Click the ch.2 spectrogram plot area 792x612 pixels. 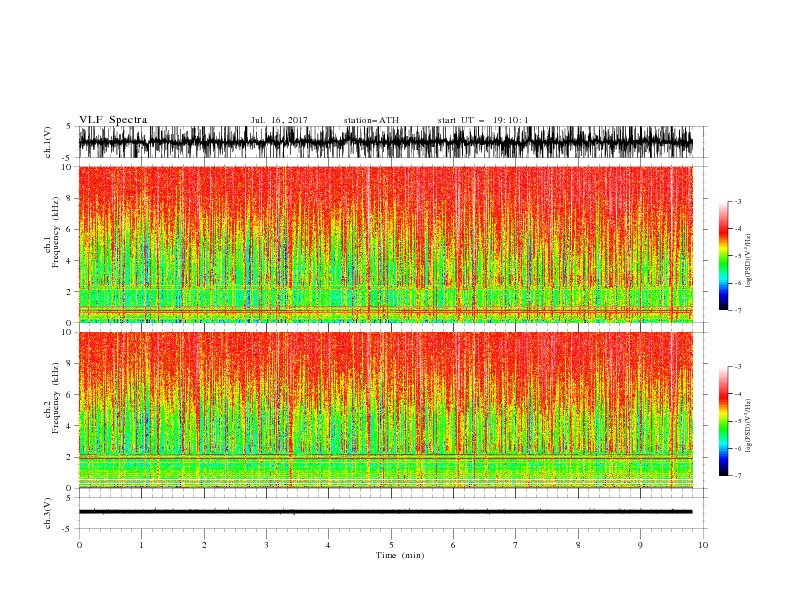[x=386, y=410]
